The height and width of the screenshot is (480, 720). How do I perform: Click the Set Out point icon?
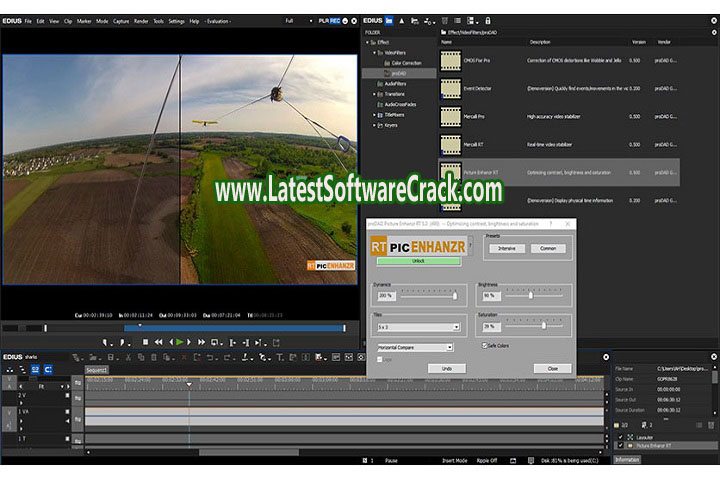point(123,343)
